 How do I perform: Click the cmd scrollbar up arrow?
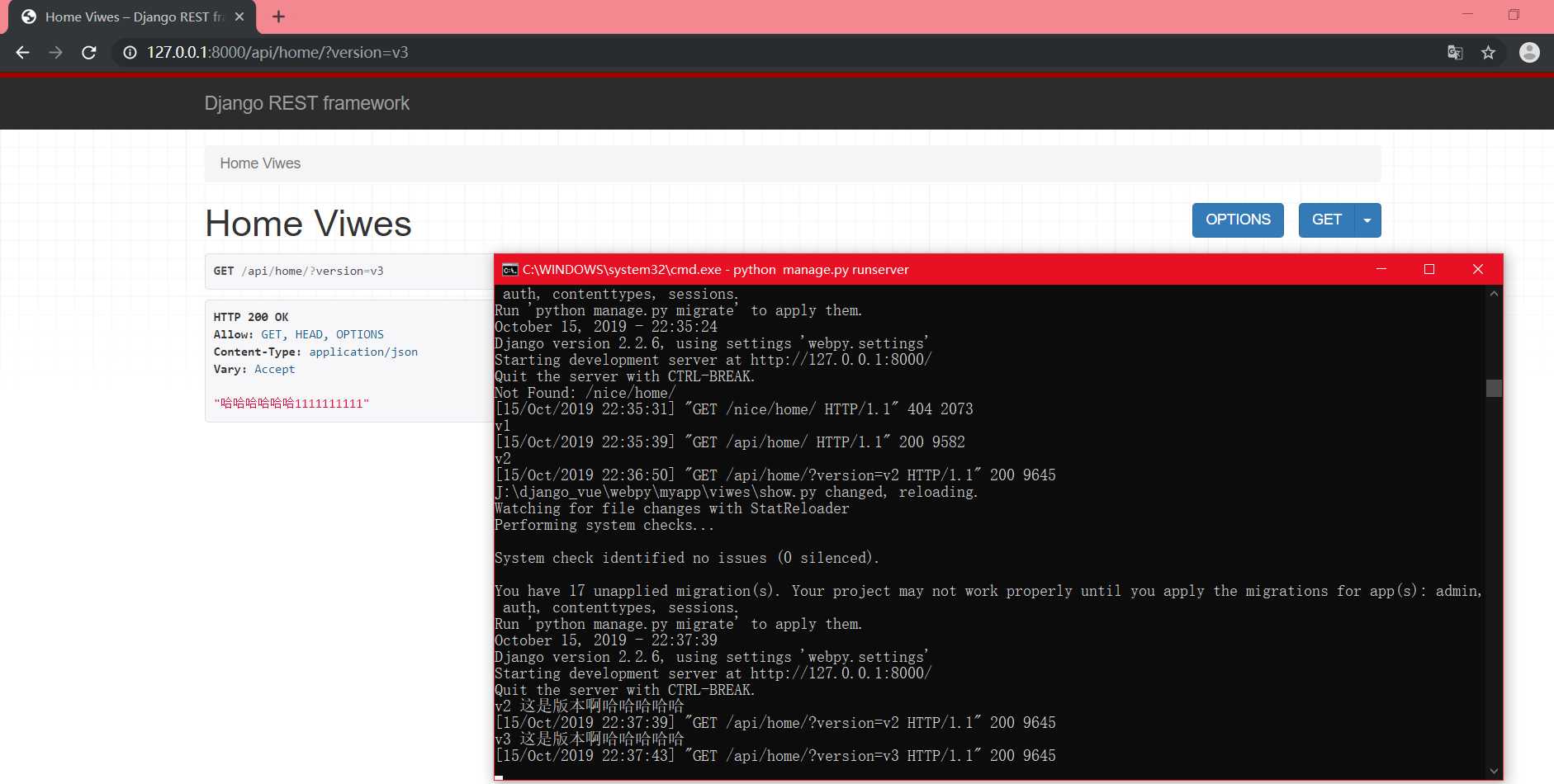click(1494, 294)
